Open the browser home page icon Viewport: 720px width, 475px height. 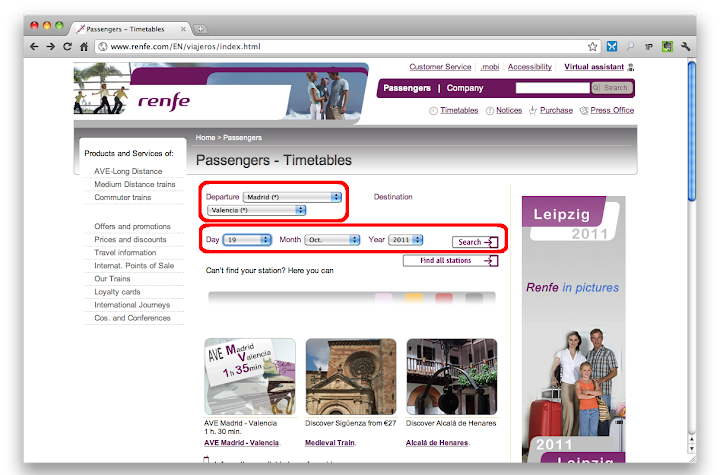[84, 46]
